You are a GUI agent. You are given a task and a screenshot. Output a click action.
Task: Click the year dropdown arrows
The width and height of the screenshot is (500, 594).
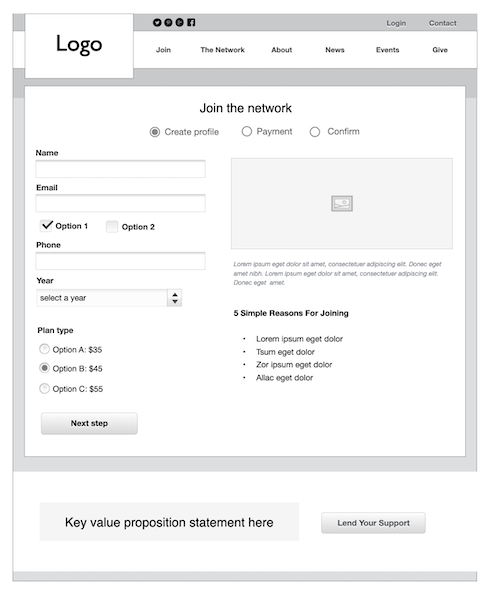[x=175, y=298]
